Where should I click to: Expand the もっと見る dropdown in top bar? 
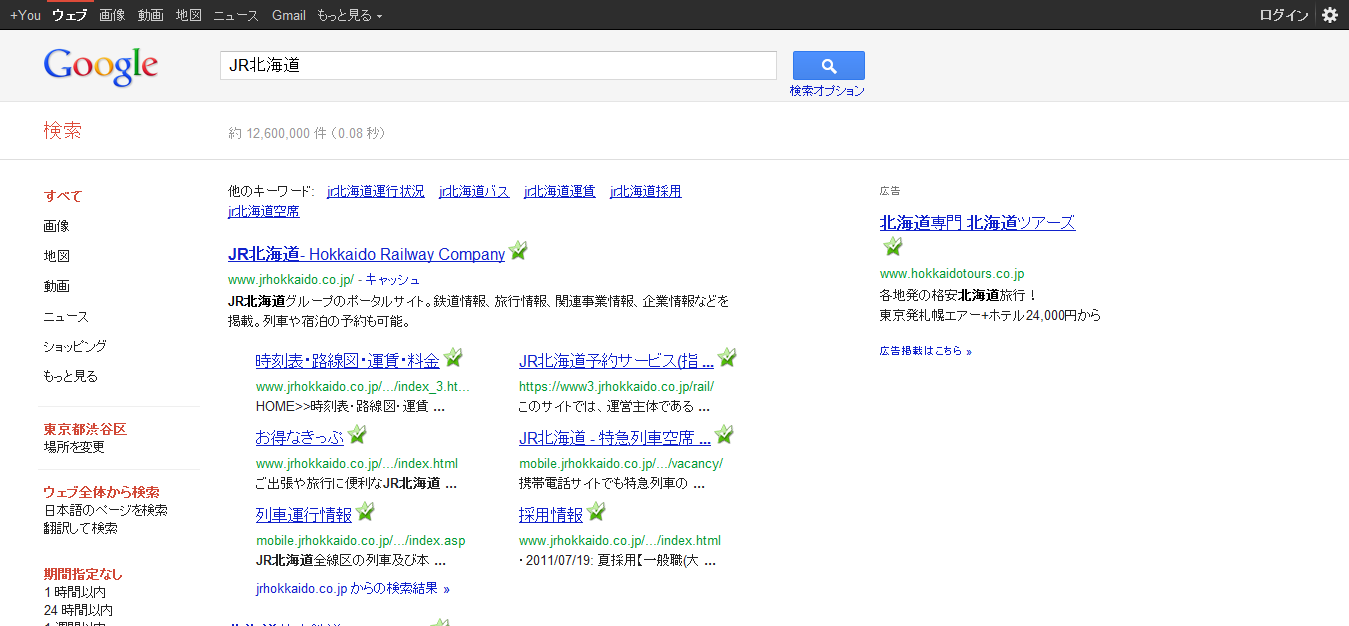tap(349, 15)
